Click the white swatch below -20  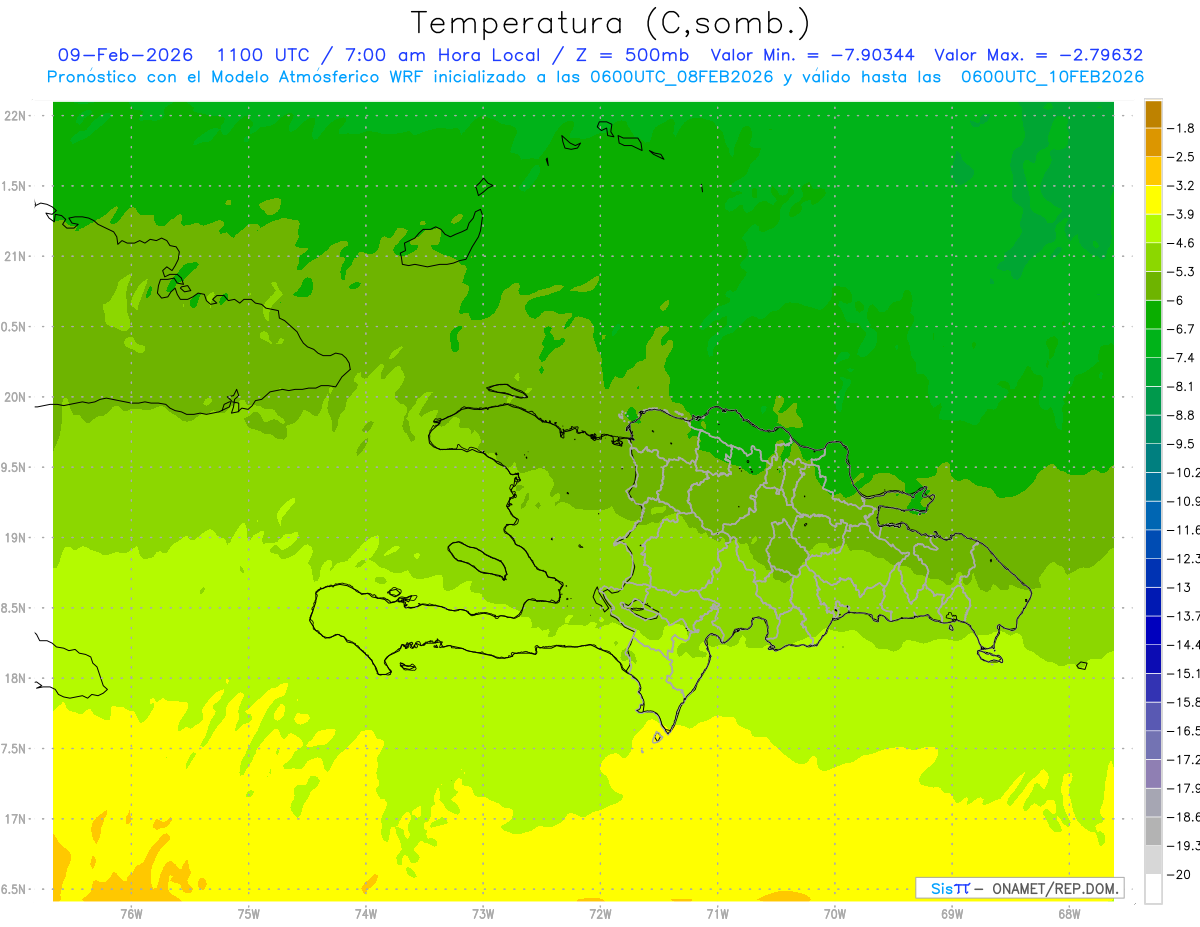coord(1153,889)
